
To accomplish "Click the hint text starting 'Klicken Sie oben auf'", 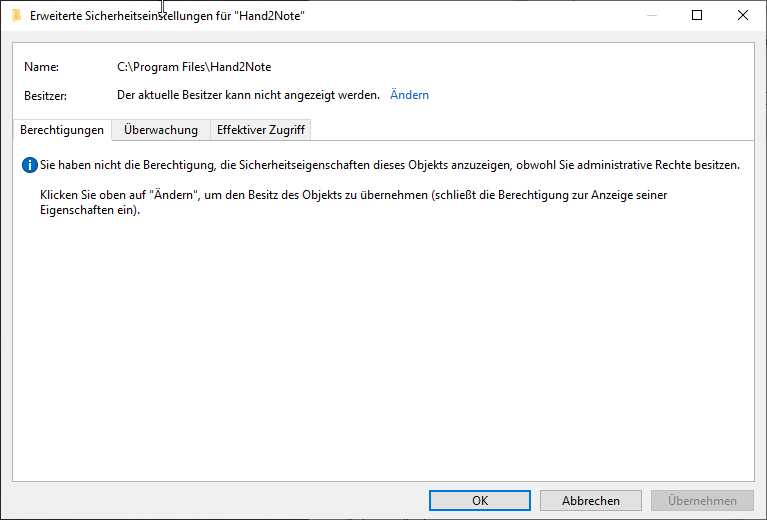I will point(354,203).
